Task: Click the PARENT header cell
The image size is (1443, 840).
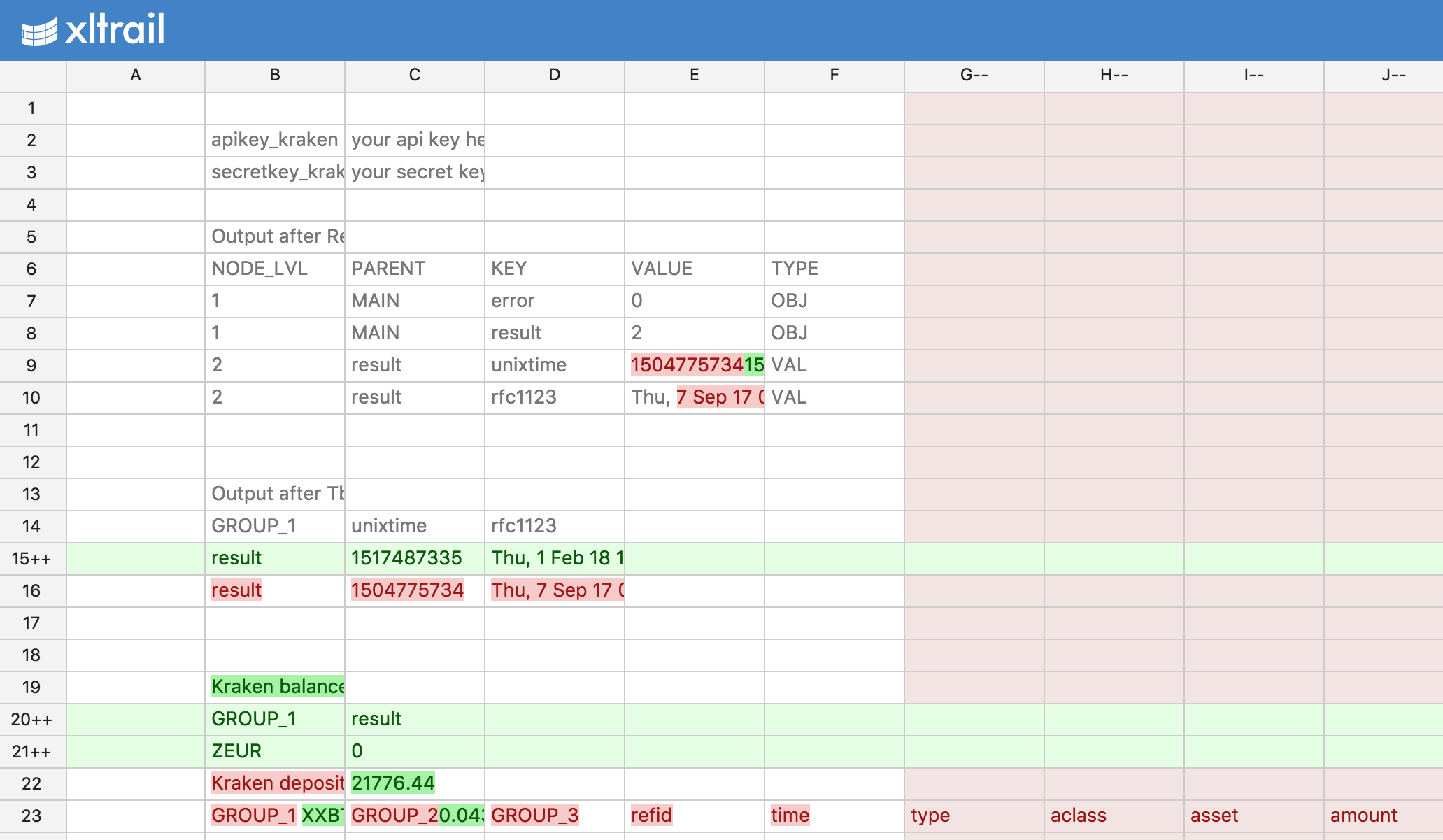Action: pyautogui.click(x=415, y=269)
